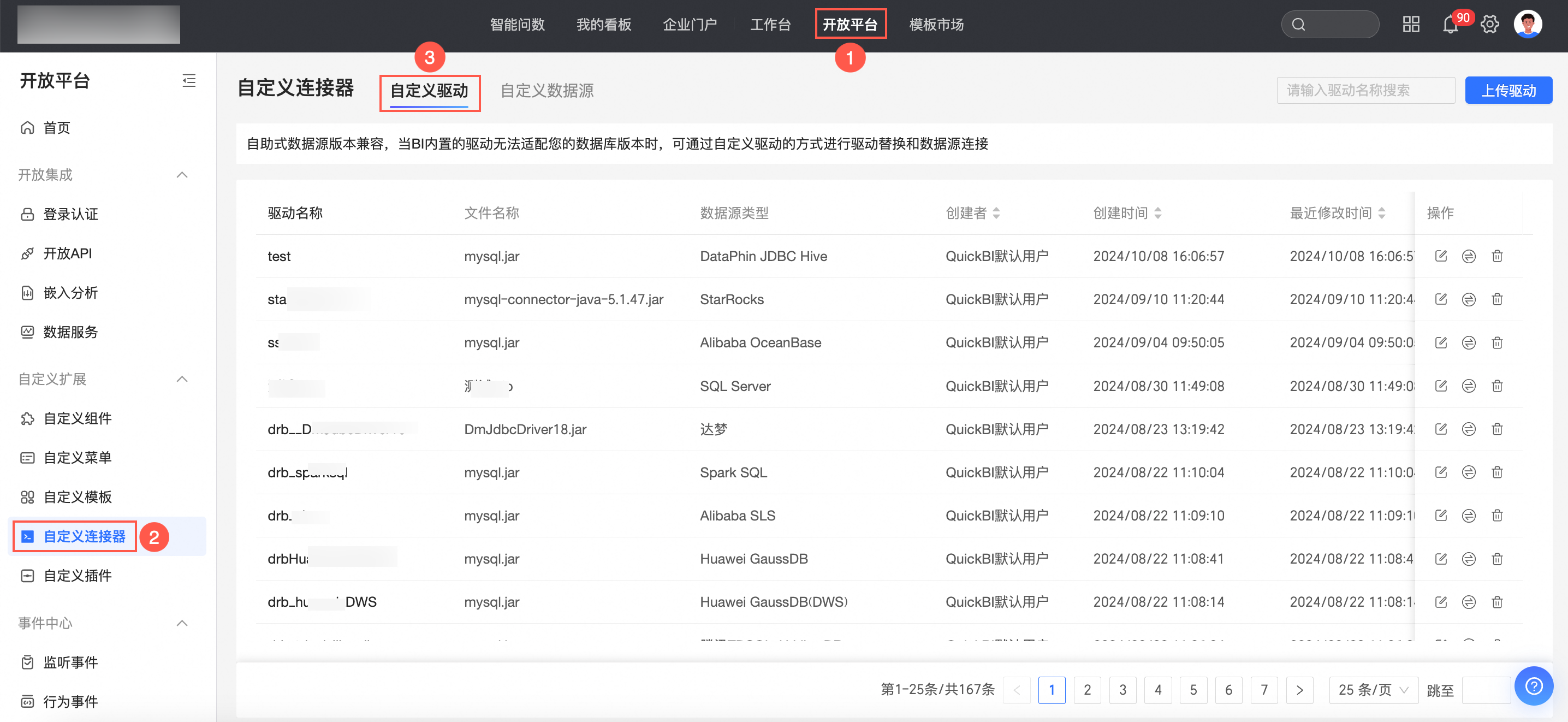
Task: Replace driver in Alibaba OceanBase row
Action: 1469,342
